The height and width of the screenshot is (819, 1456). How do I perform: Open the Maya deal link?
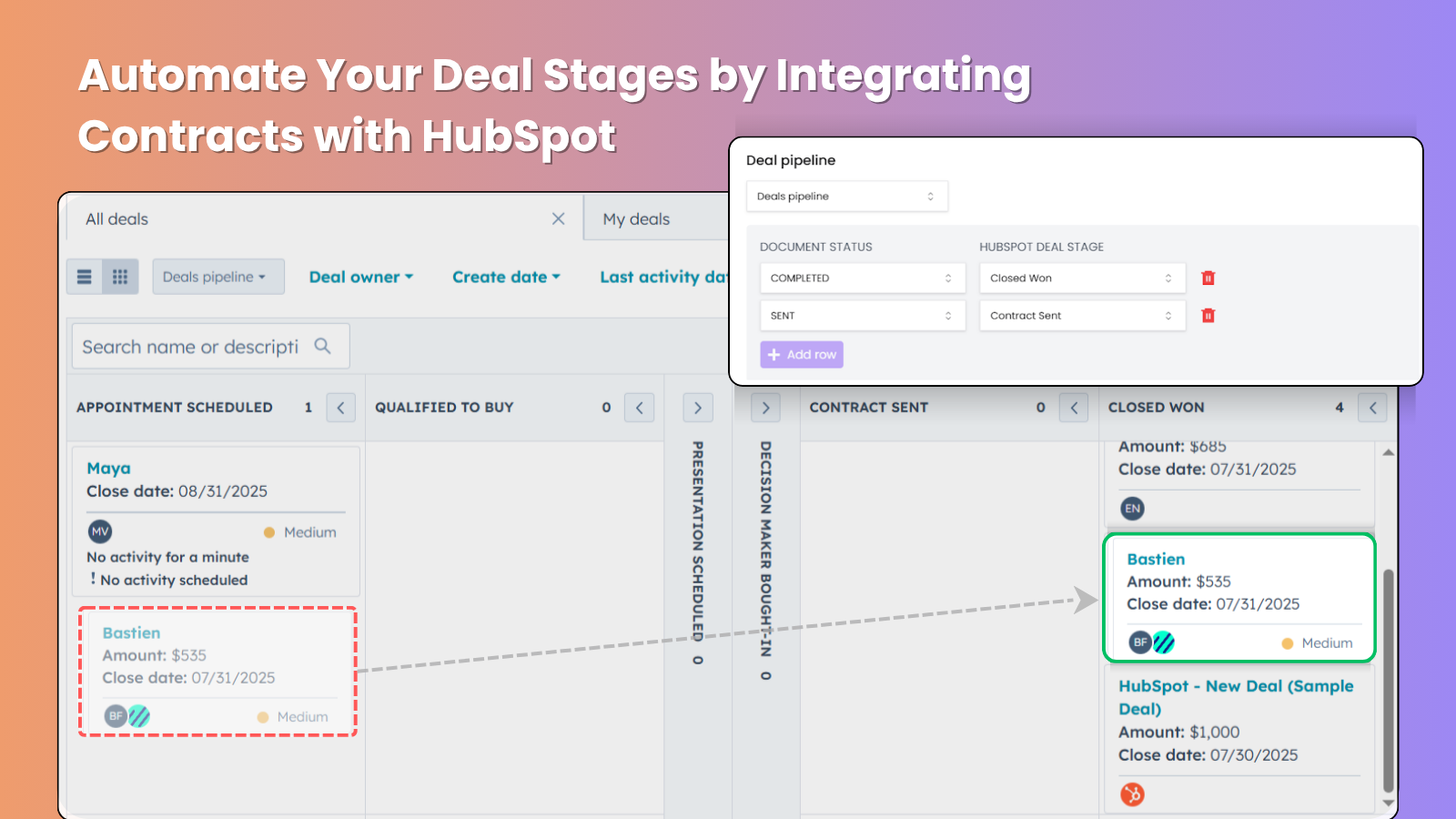pos(108,469)
